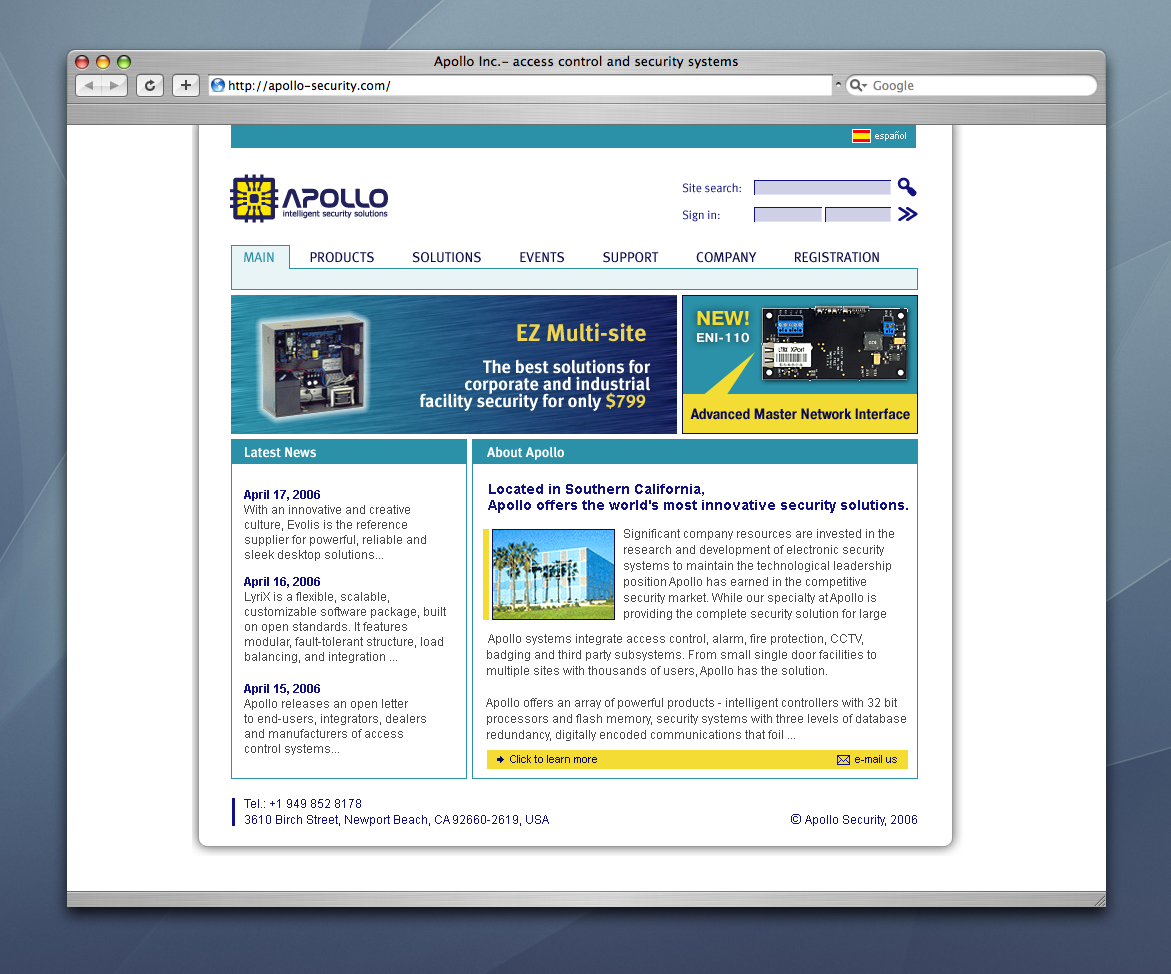
Task: Open the REGISTRATION menu tab
Action: [836, 257]
